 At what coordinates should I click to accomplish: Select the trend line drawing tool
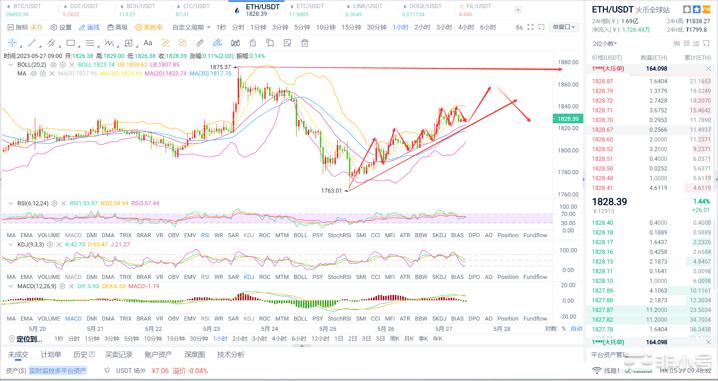click(x=32, y=43)
